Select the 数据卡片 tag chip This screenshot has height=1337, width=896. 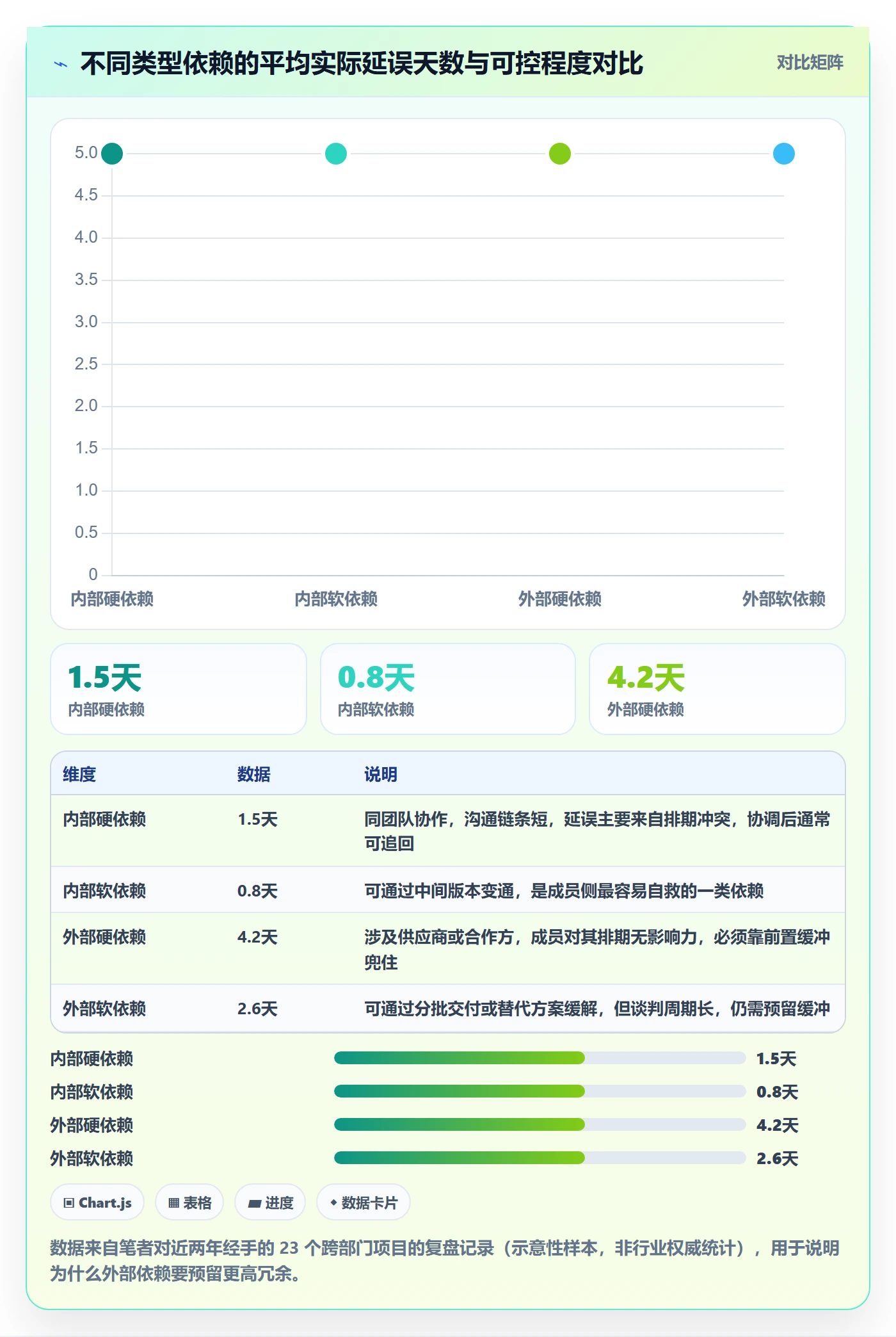pos(364,1203)
